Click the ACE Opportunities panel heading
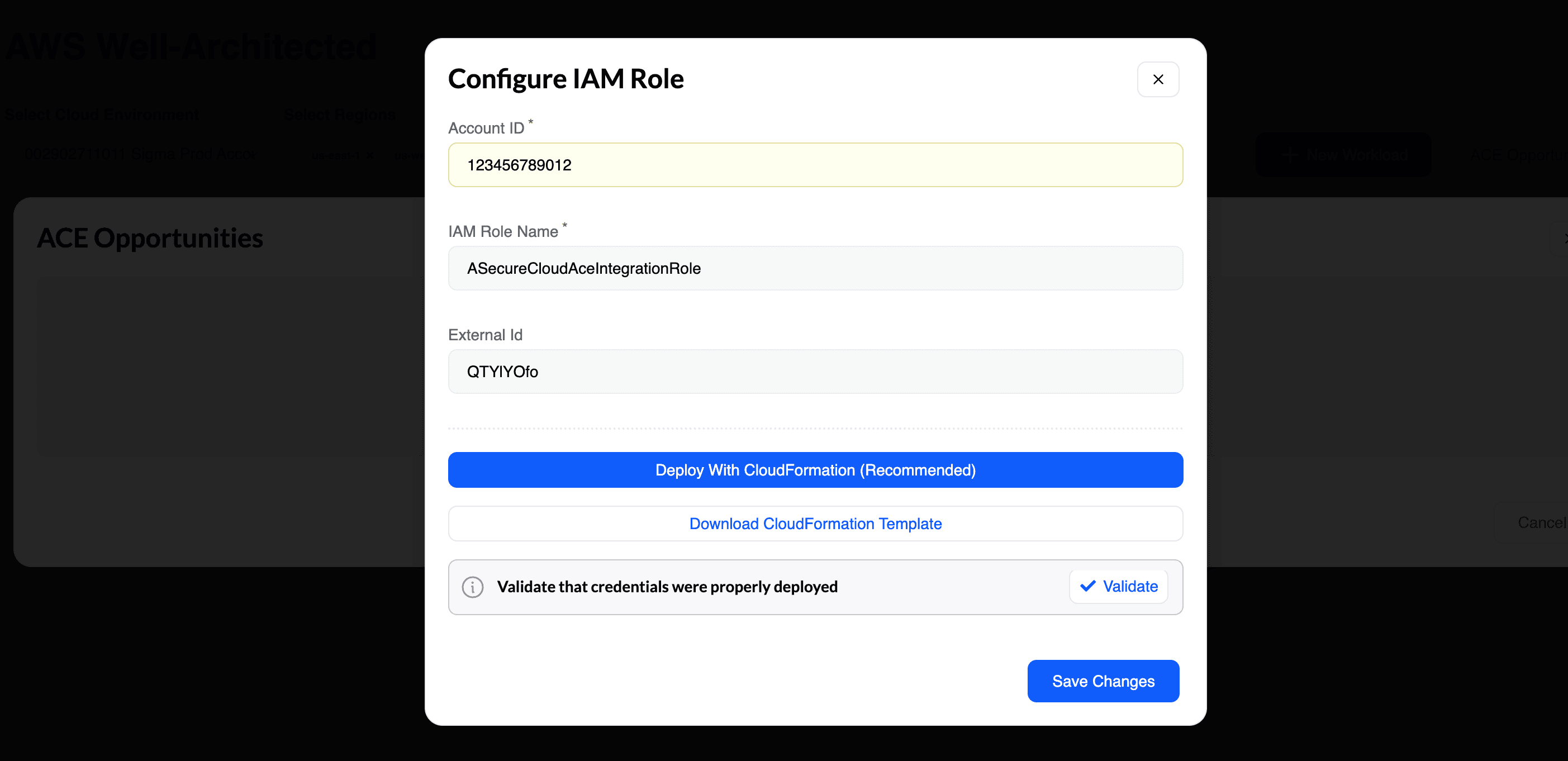Viewport: 1568px width, 761px height. coord(150,238)
